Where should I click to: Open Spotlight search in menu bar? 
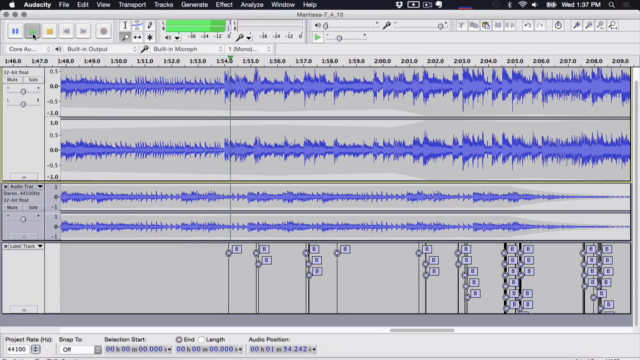pyautogui.click(x=611, y=4)
